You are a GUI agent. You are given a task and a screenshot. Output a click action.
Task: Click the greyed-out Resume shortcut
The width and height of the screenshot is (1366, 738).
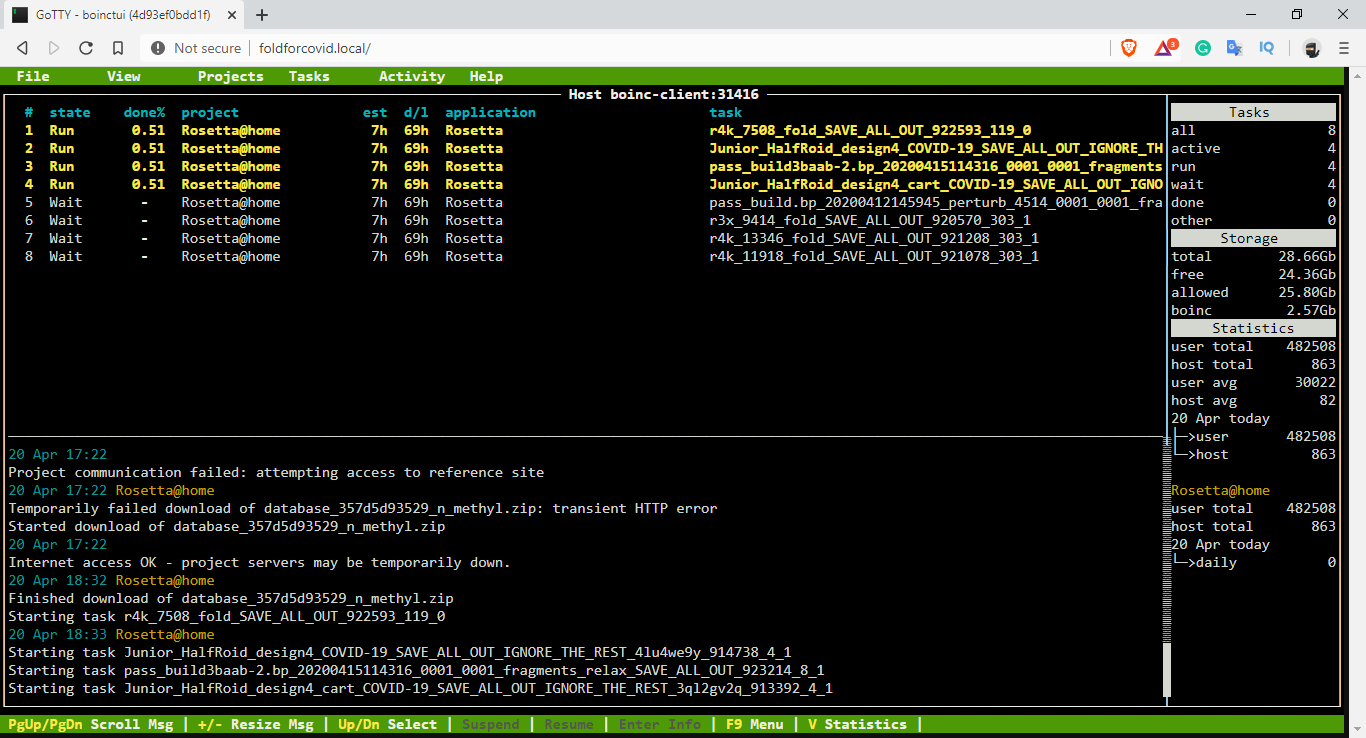pos(569,724)
